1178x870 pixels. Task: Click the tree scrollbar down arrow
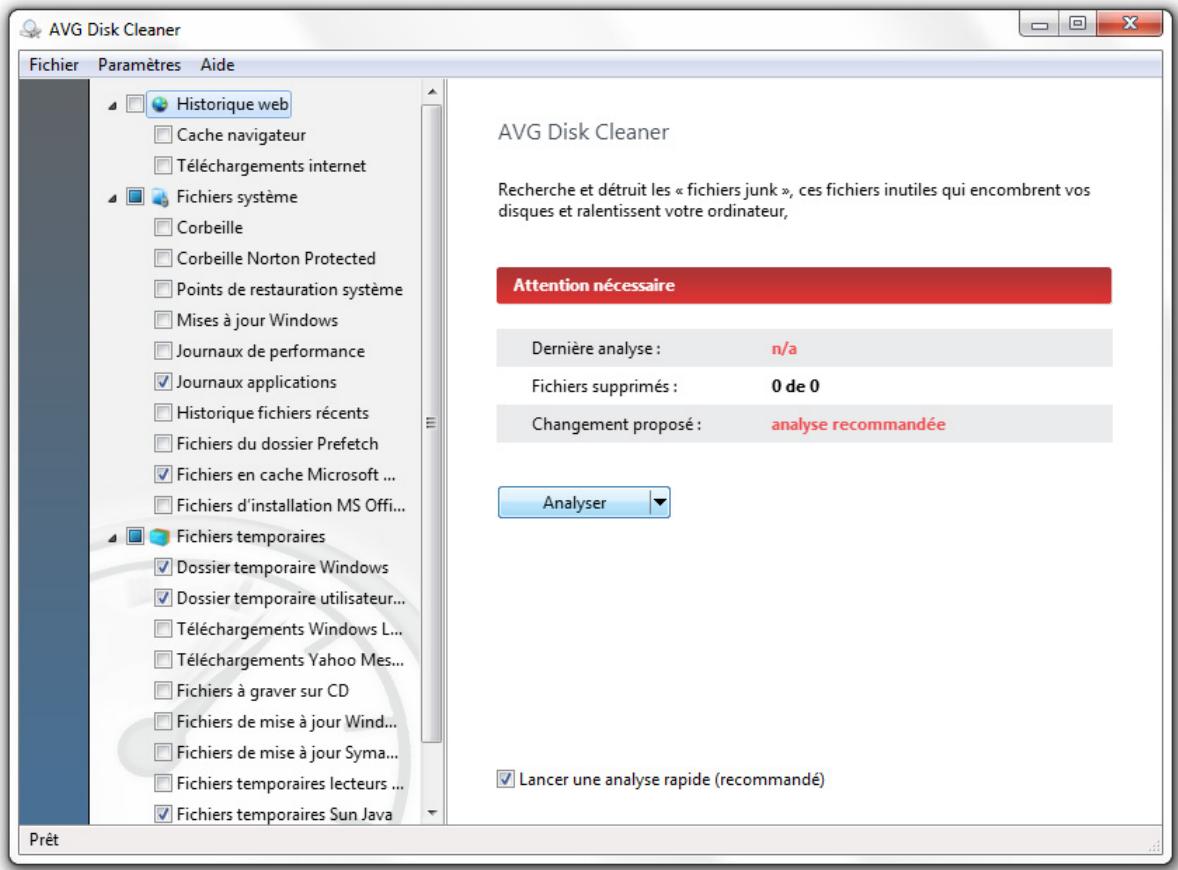point(432,813)
